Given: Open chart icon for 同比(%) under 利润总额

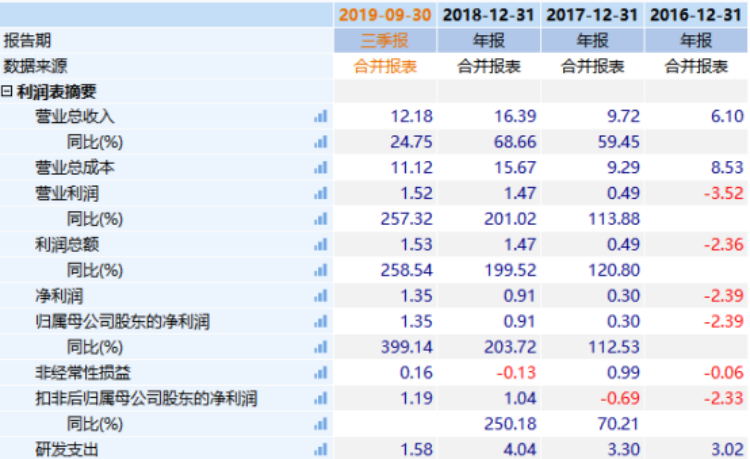Looking at the screenshot, I should click(x=320, y=270).
